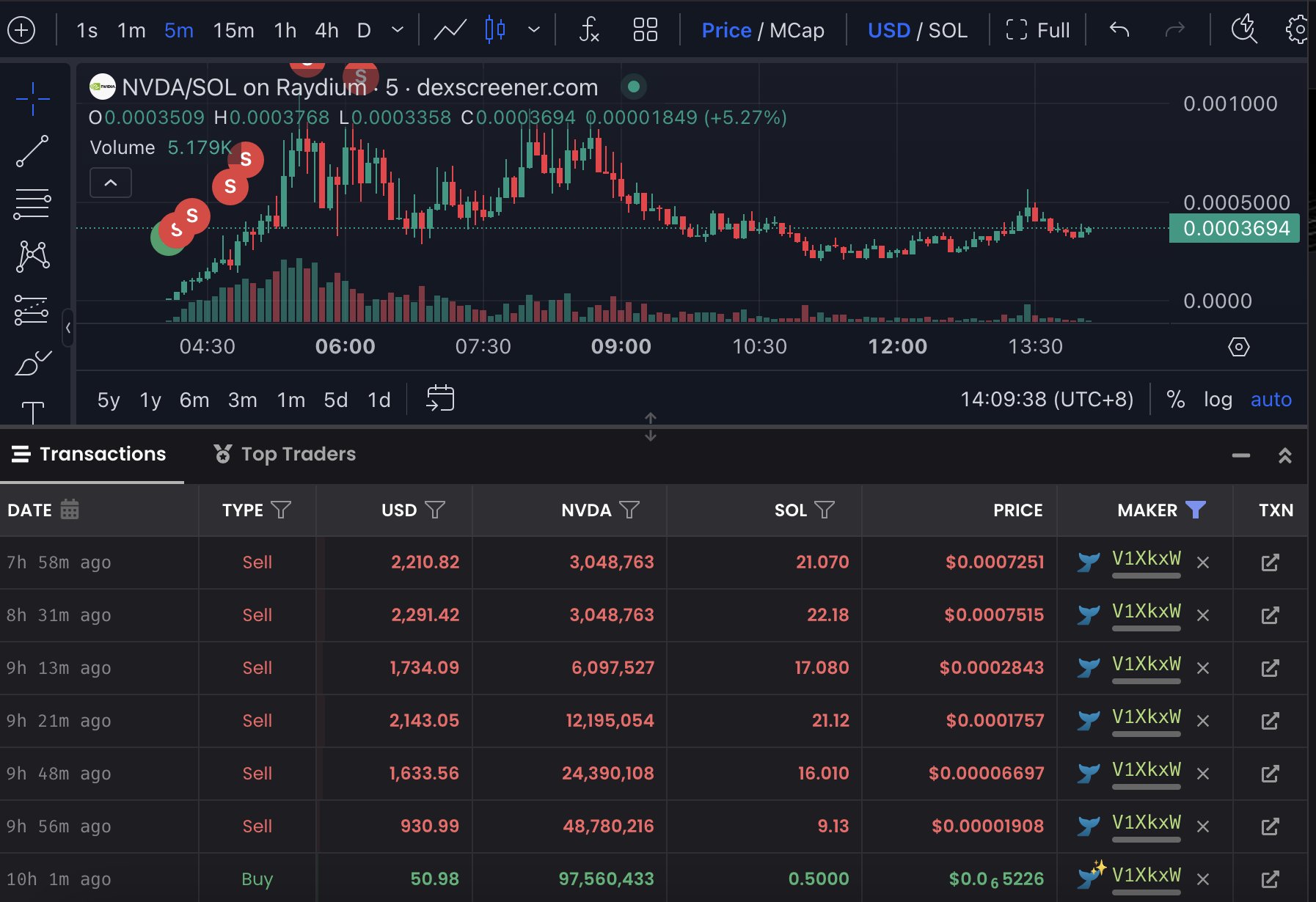Open transaction link for $2,291.42 sell
Image resolution: width=1316 pixels, height=902 pixels.
pos(1270,615)
